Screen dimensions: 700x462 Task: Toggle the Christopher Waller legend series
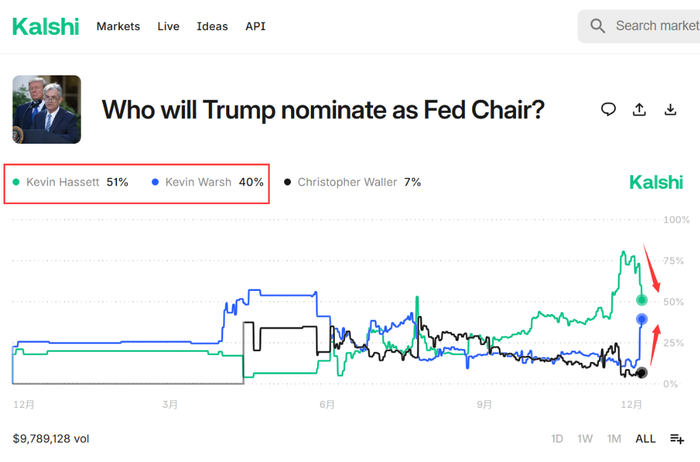pyautogui.click(x=352, y=182)
